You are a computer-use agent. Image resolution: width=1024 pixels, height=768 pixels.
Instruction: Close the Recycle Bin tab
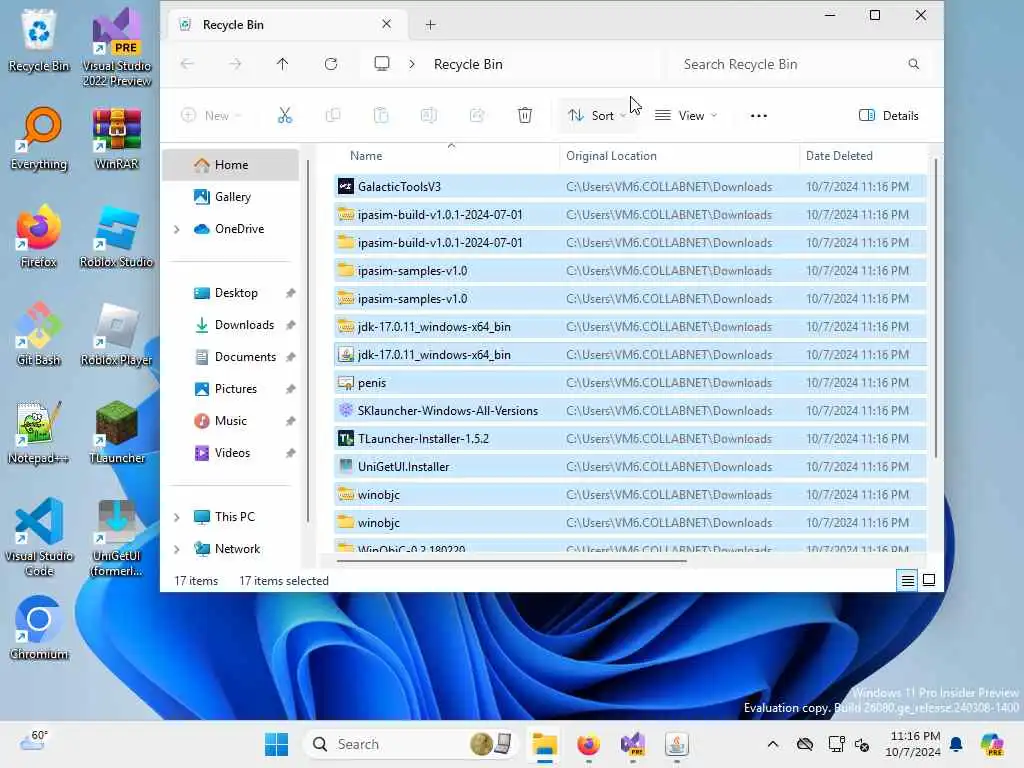386,24
